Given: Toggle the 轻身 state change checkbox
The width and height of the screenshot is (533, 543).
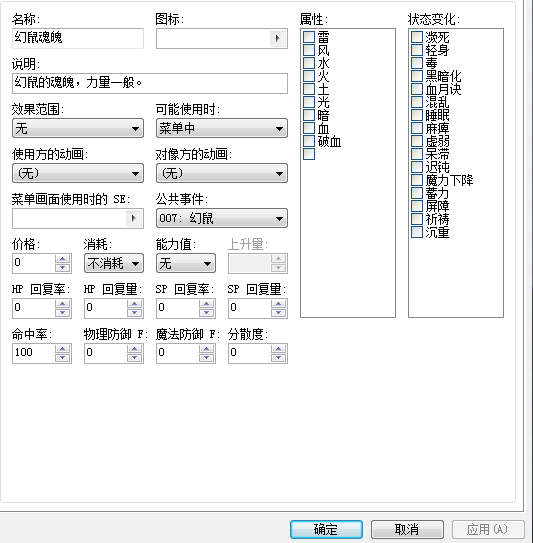Looking at the screenshot, I should tap(417, 50).
